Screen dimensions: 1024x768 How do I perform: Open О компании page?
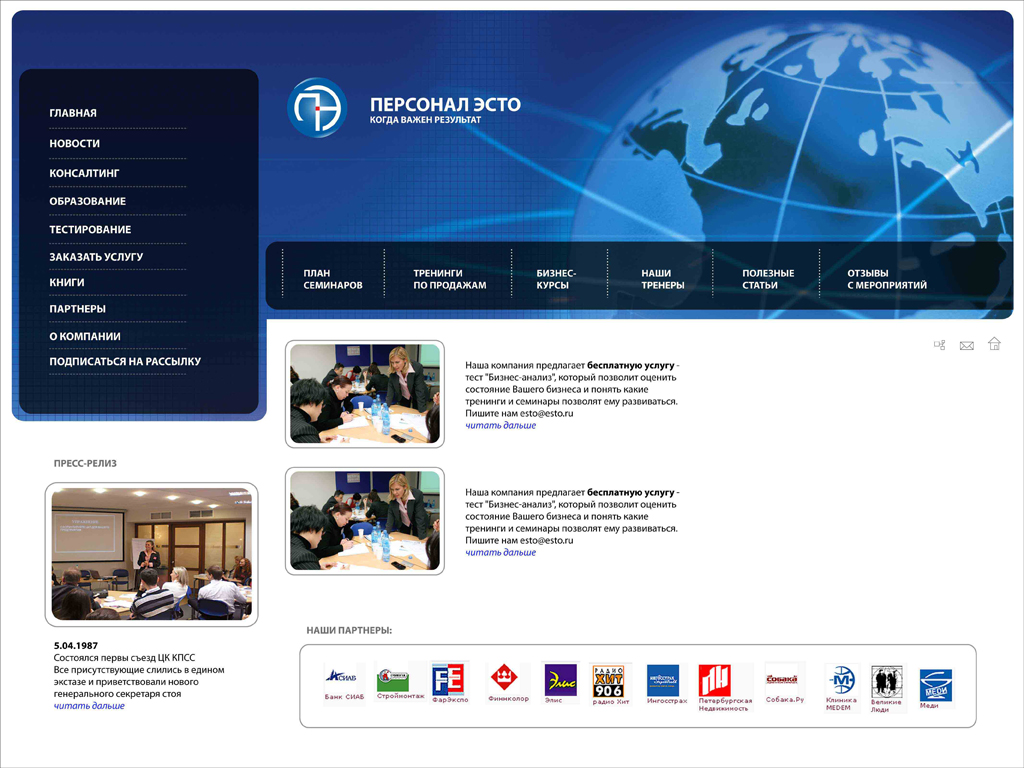(x=85, y=336)
